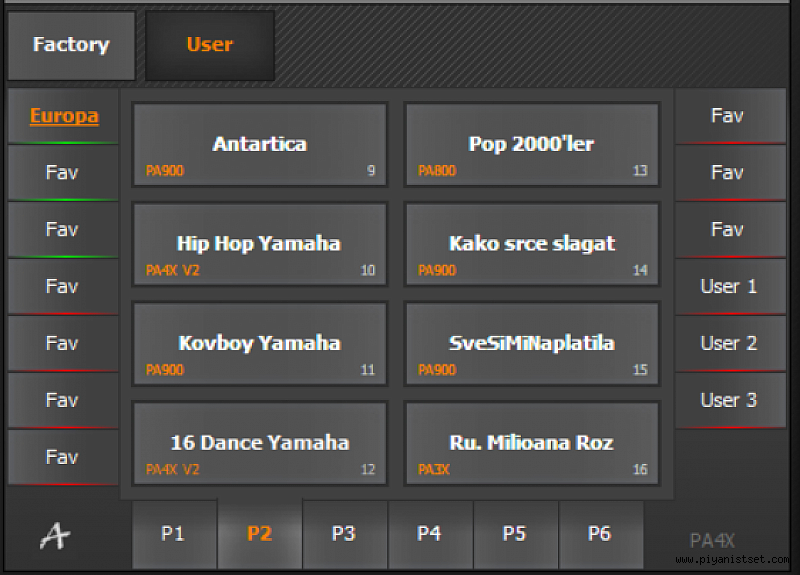The width and height of the screenshot is (800, 575).
Task: Open the Europa category
Action: [63, 116]
